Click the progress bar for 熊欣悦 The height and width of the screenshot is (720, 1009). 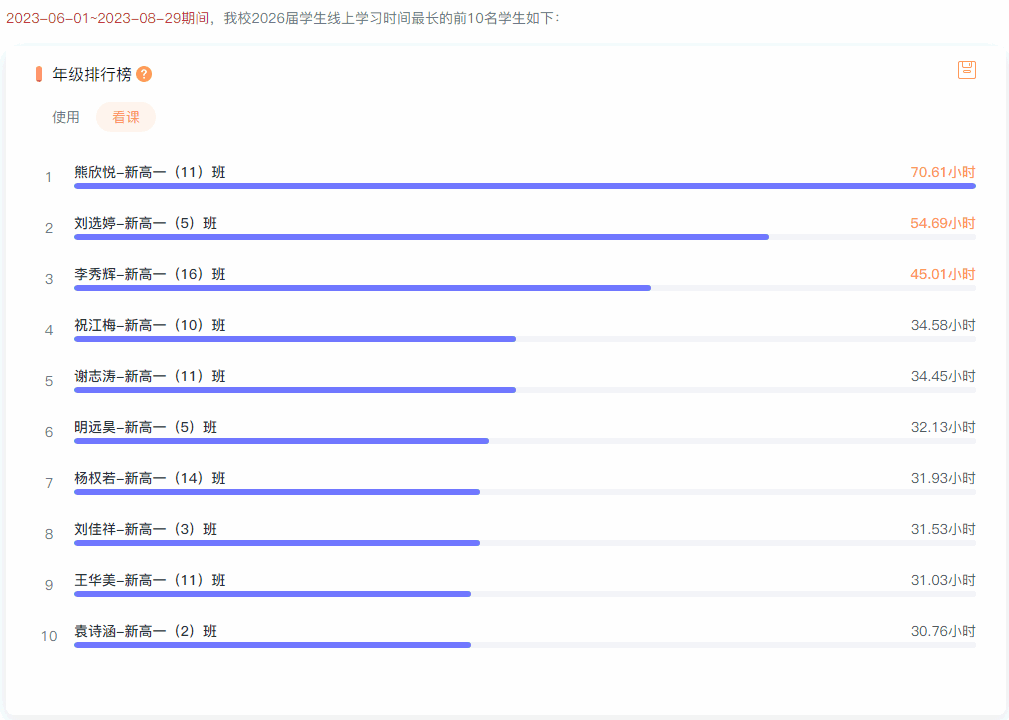[525, 186]
